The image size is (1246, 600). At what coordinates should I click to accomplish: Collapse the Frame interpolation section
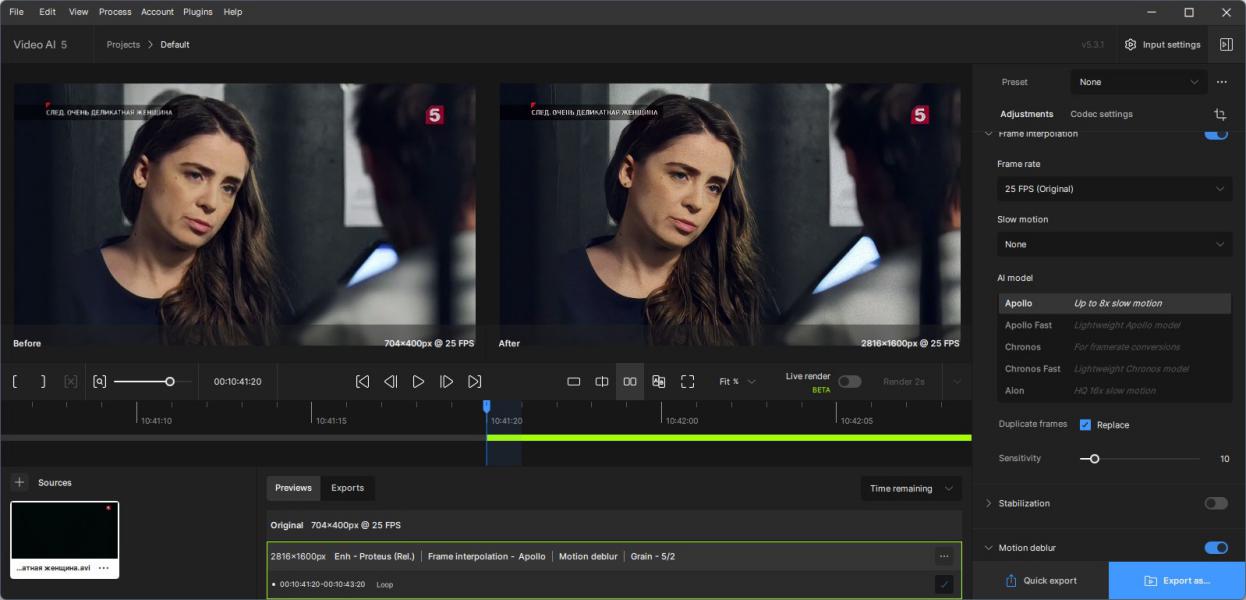[989, 133]
